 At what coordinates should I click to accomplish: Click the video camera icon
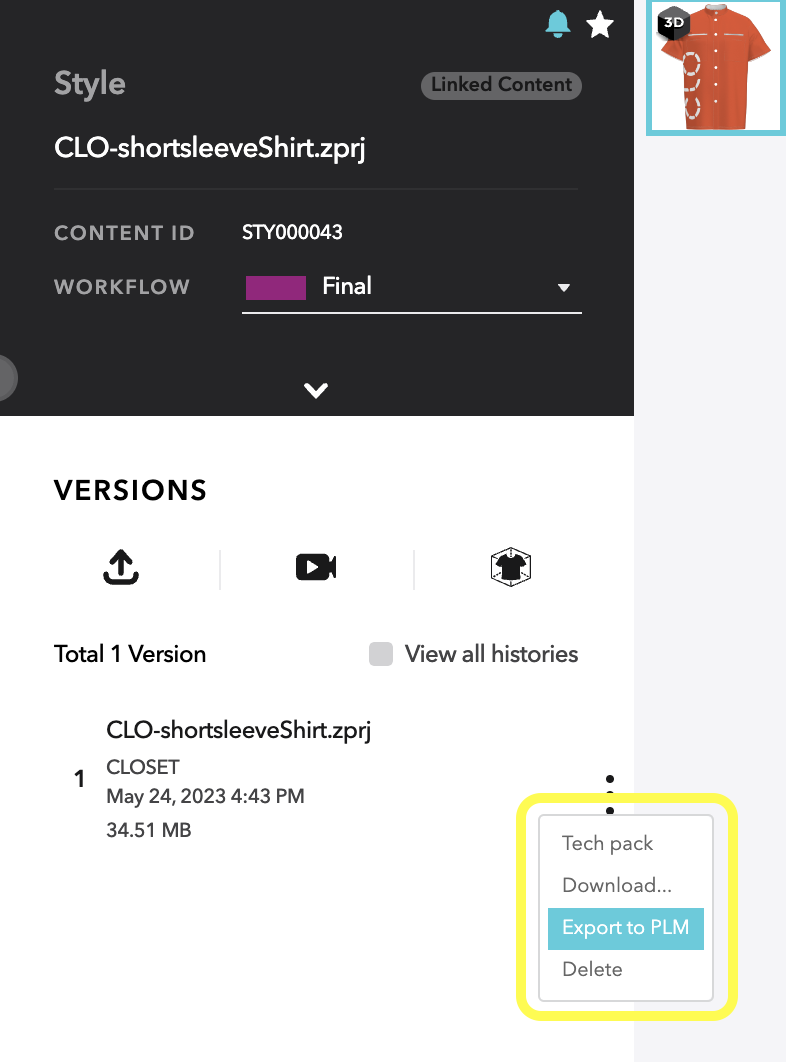click(x=316, y=568)
